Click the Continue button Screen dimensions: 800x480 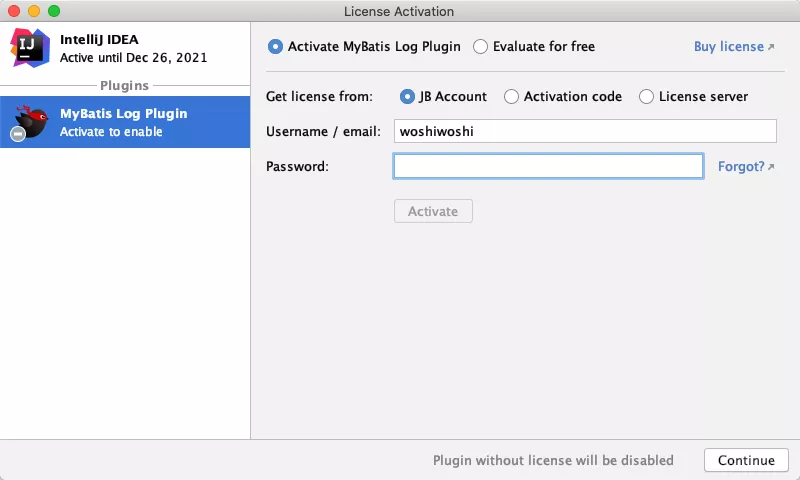tap(746, 460)
